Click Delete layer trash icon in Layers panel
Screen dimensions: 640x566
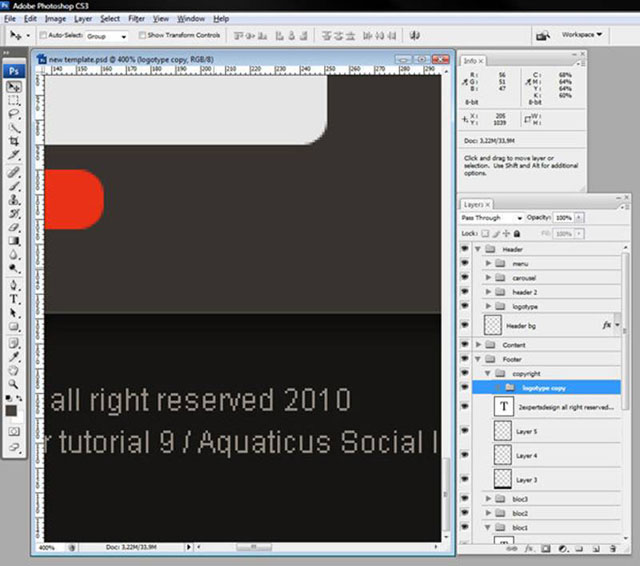(612, 549)
